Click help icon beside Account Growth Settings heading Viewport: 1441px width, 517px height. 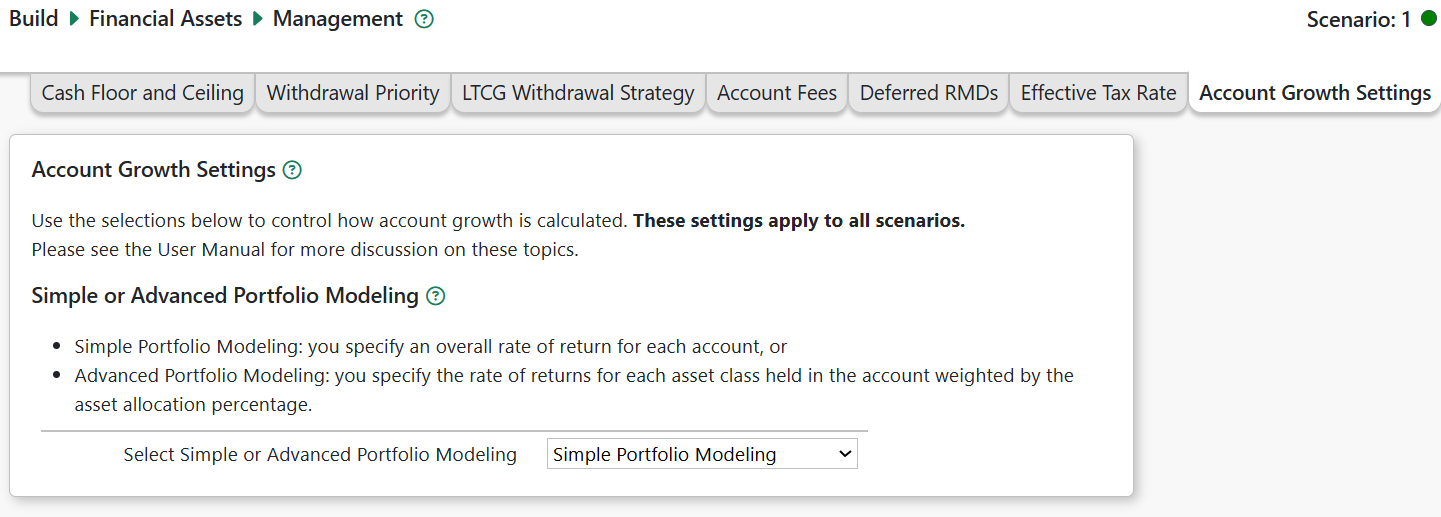click(292, 170)
